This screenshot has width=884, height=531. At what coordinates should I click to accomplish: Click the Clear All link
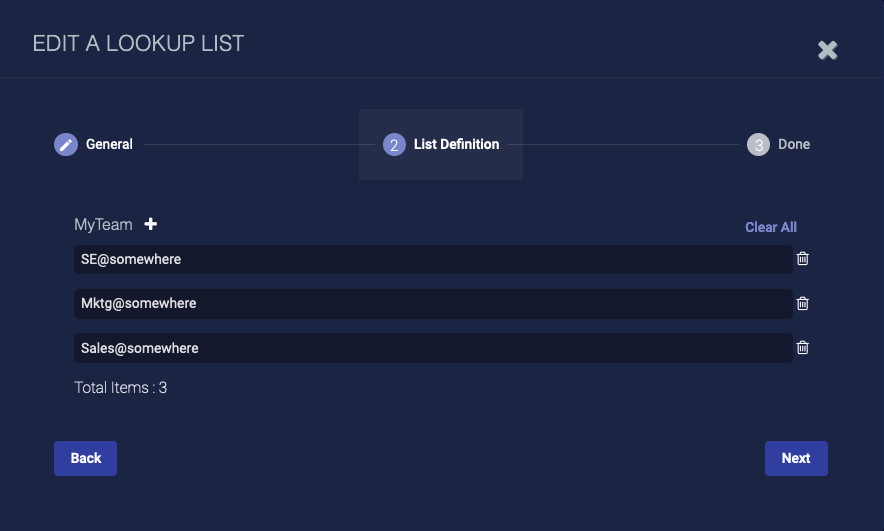[771, 227]
